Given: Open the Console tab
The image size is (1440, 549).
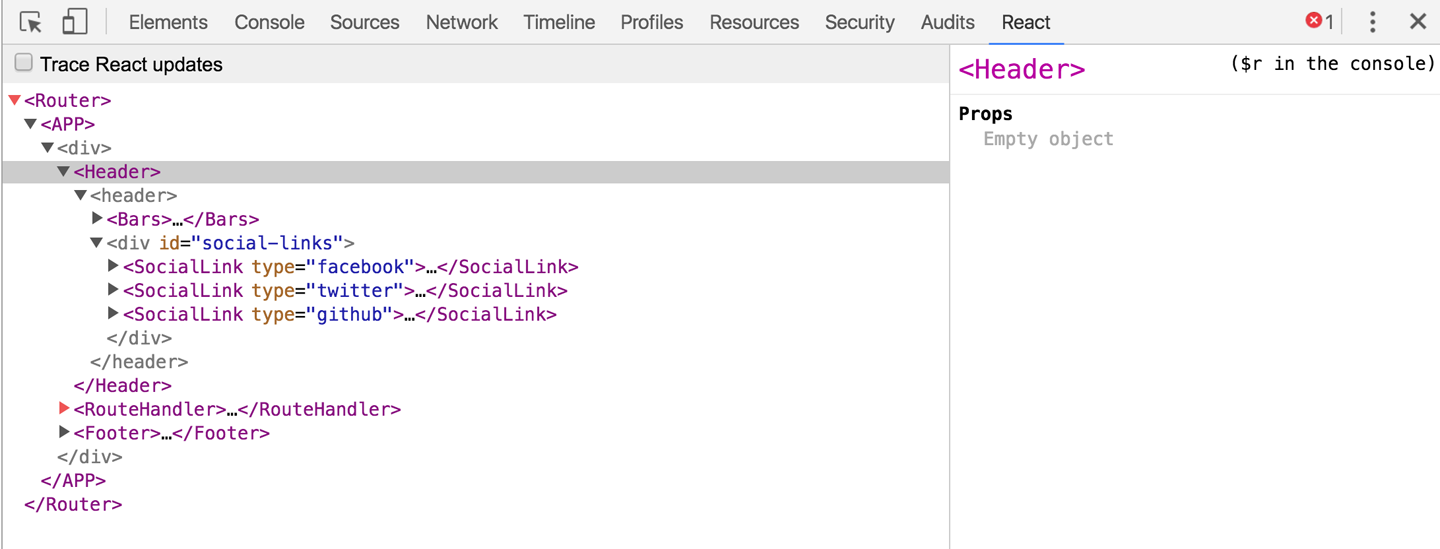Looking at the screenshot, I should click(269, 22).
